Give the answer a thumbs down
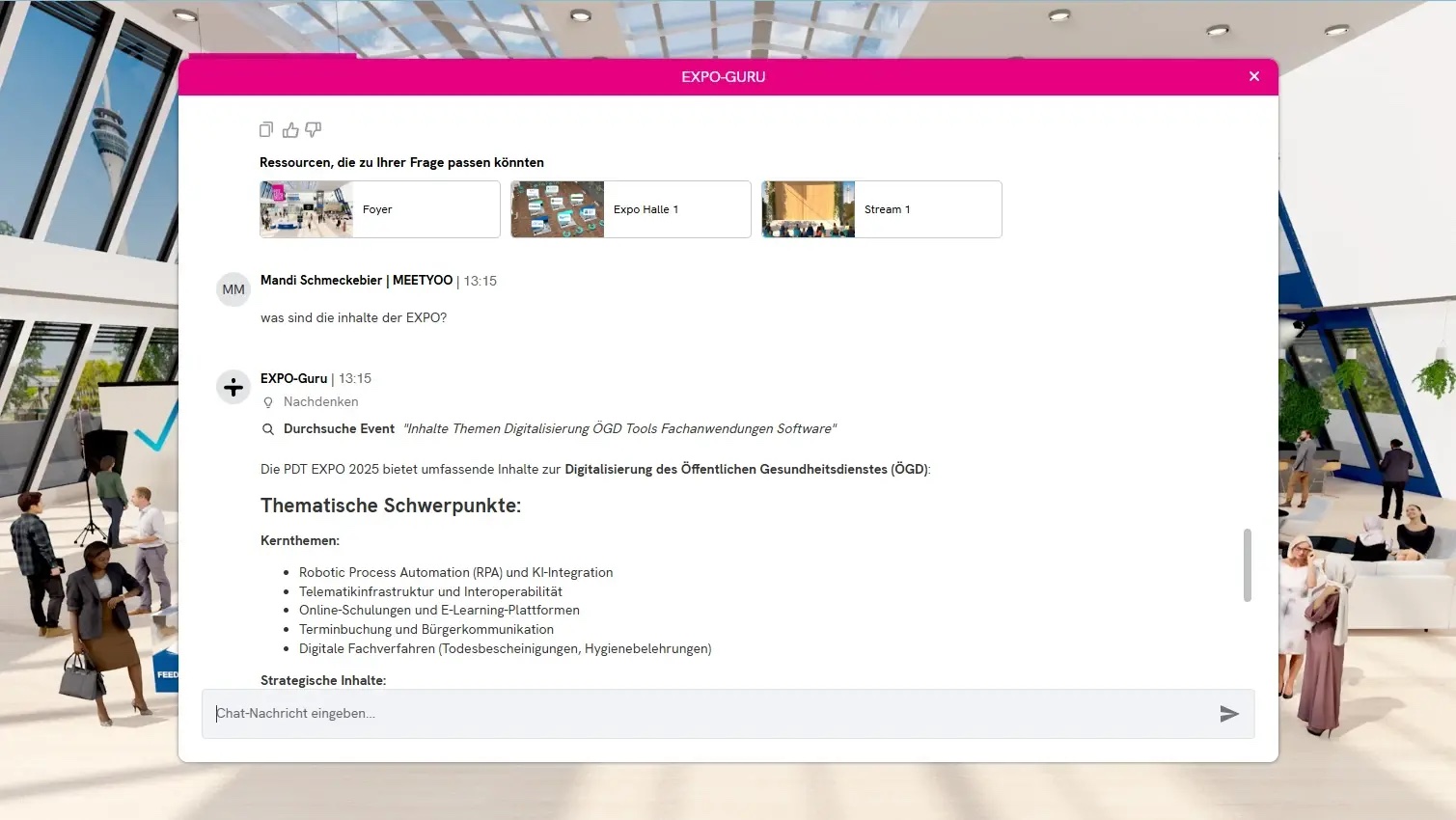Image resolution: width=1456 pixels, height=820 pixels. pos(314,129)
